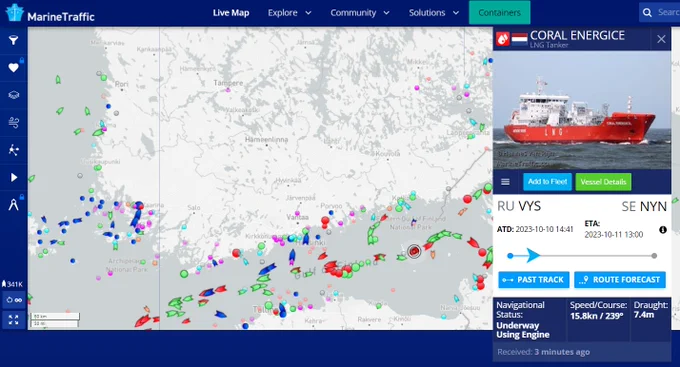This screenshot has width=680, height=367.
Task: Open the density maps icon in sidebar
Action: 13,150
